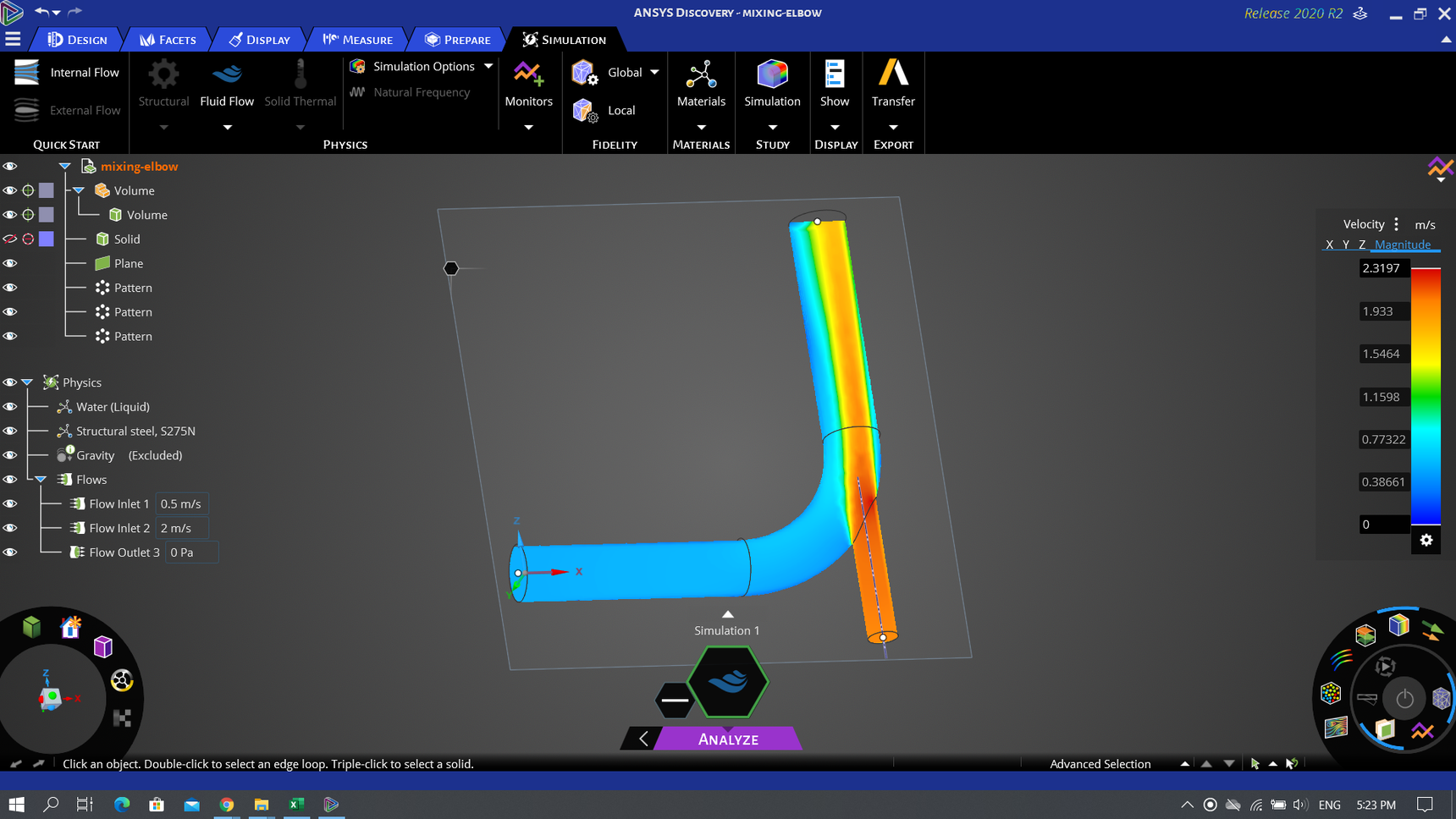
Task: Collapse the Physics tree node
Action: click(28, 382)
